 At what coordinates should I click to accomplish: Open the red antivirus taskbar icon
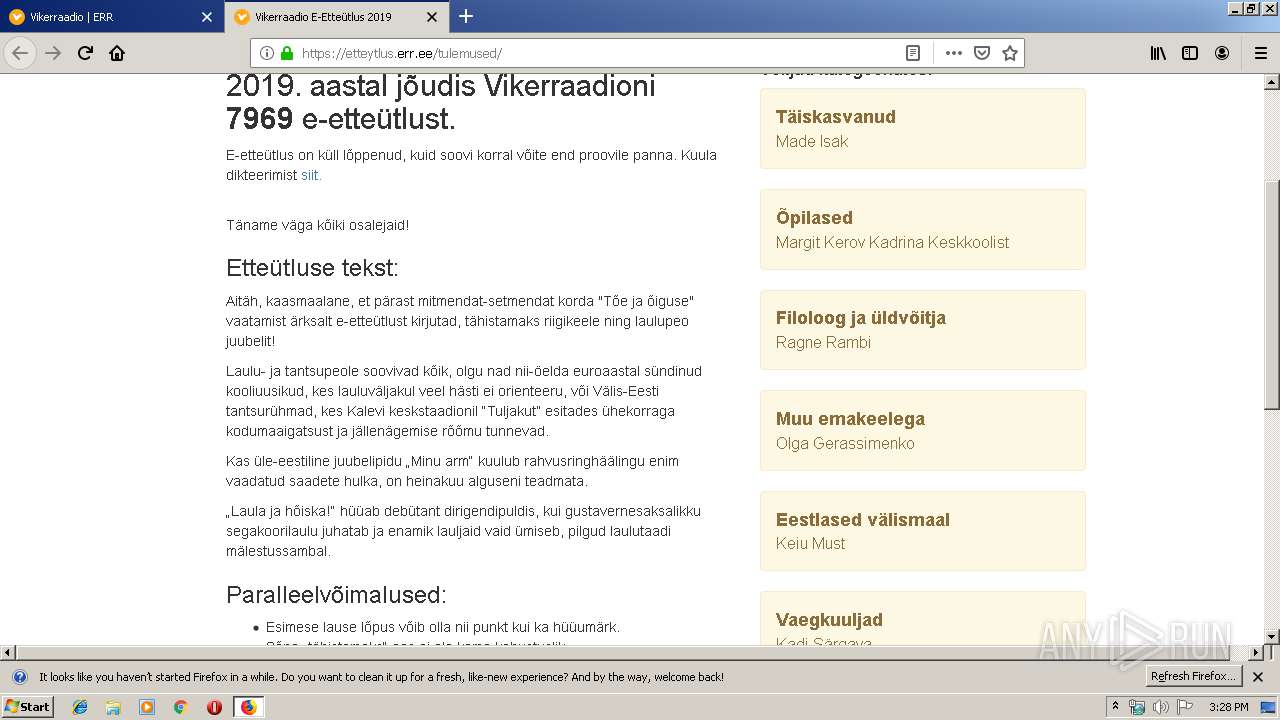(214, 707)
